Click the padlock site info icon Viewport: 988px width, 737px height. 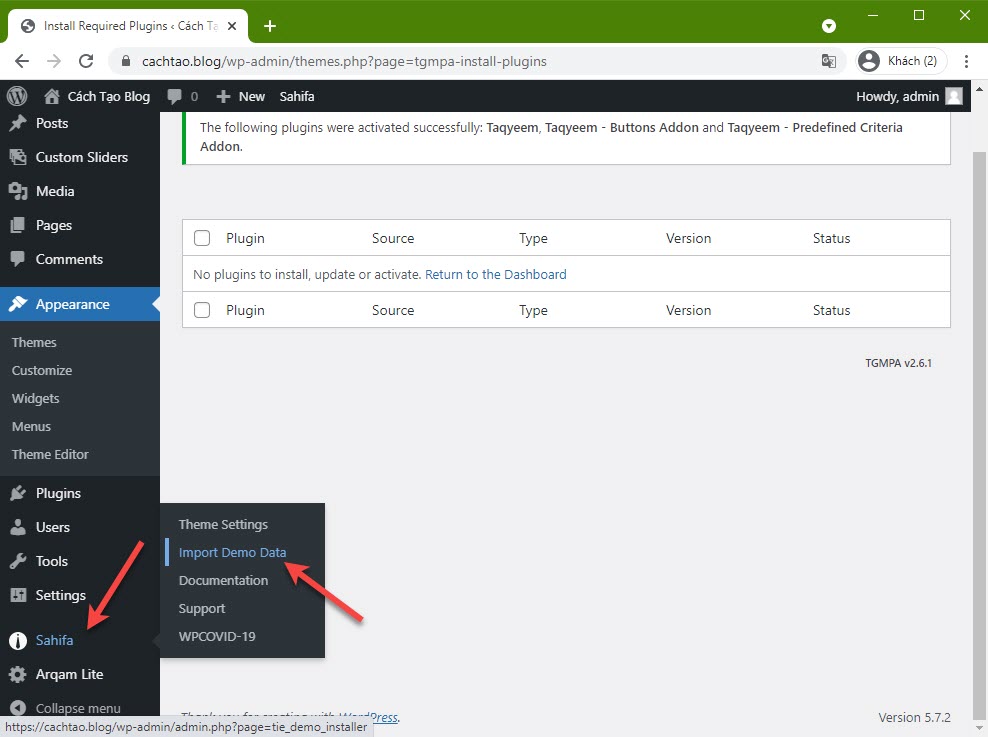[125, 61]
